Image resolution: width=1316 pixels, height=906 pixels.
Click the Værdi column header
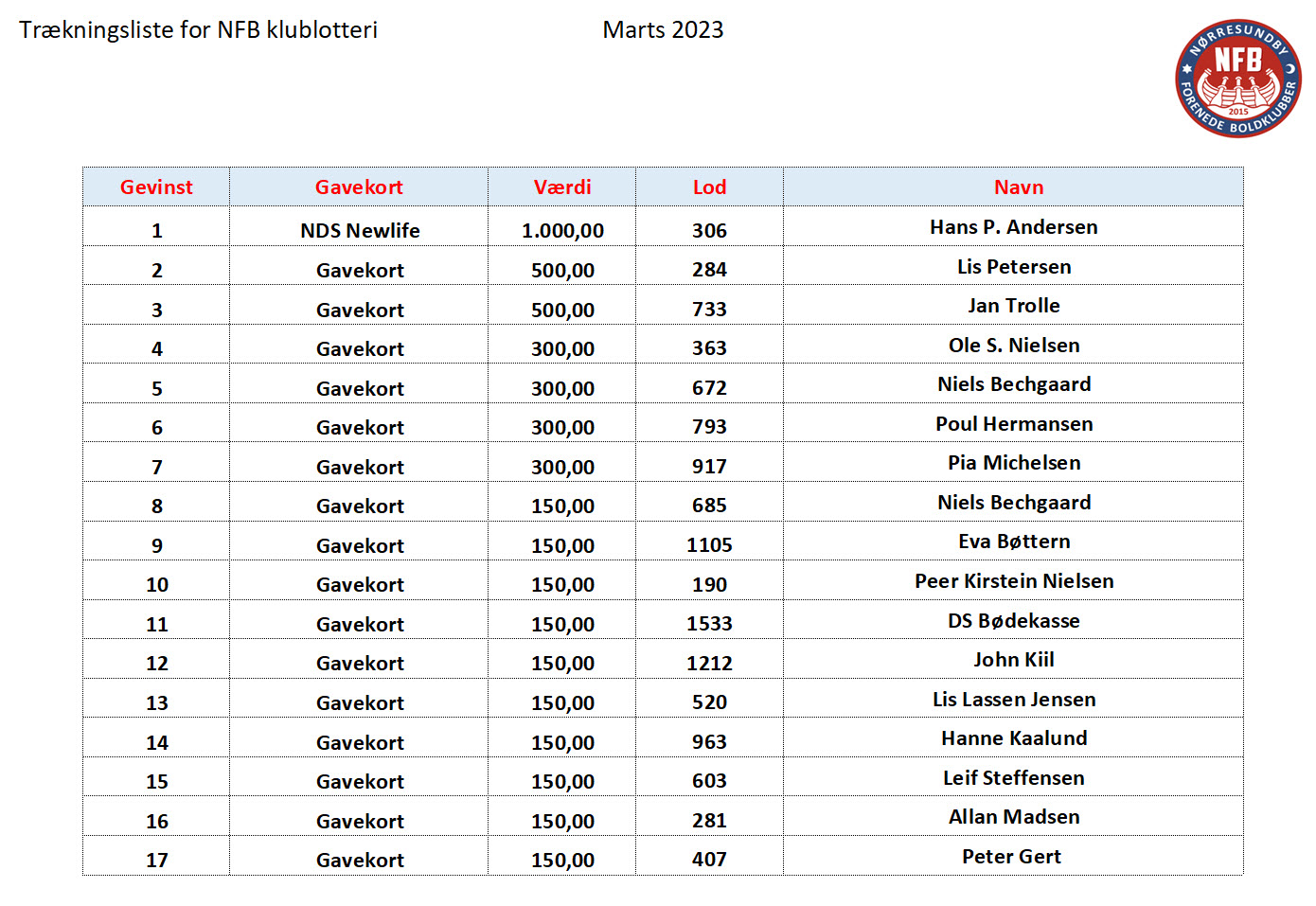(x=562, y=187)
